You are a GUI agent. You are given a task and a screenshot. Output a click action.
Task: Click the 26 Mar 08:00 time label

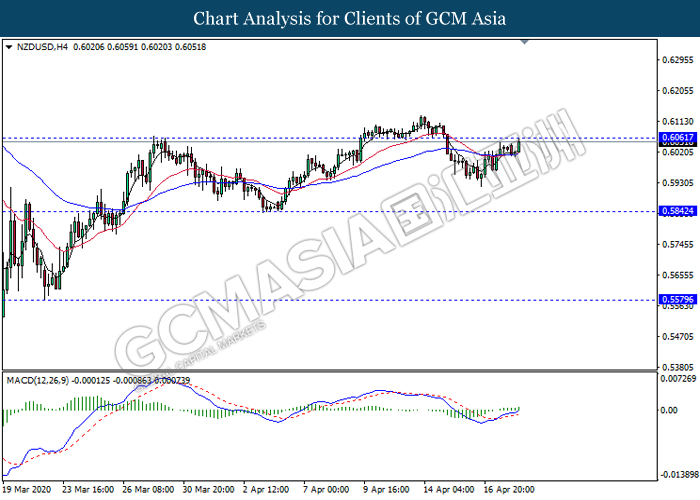pyautogui.click(x=148, y=490)
